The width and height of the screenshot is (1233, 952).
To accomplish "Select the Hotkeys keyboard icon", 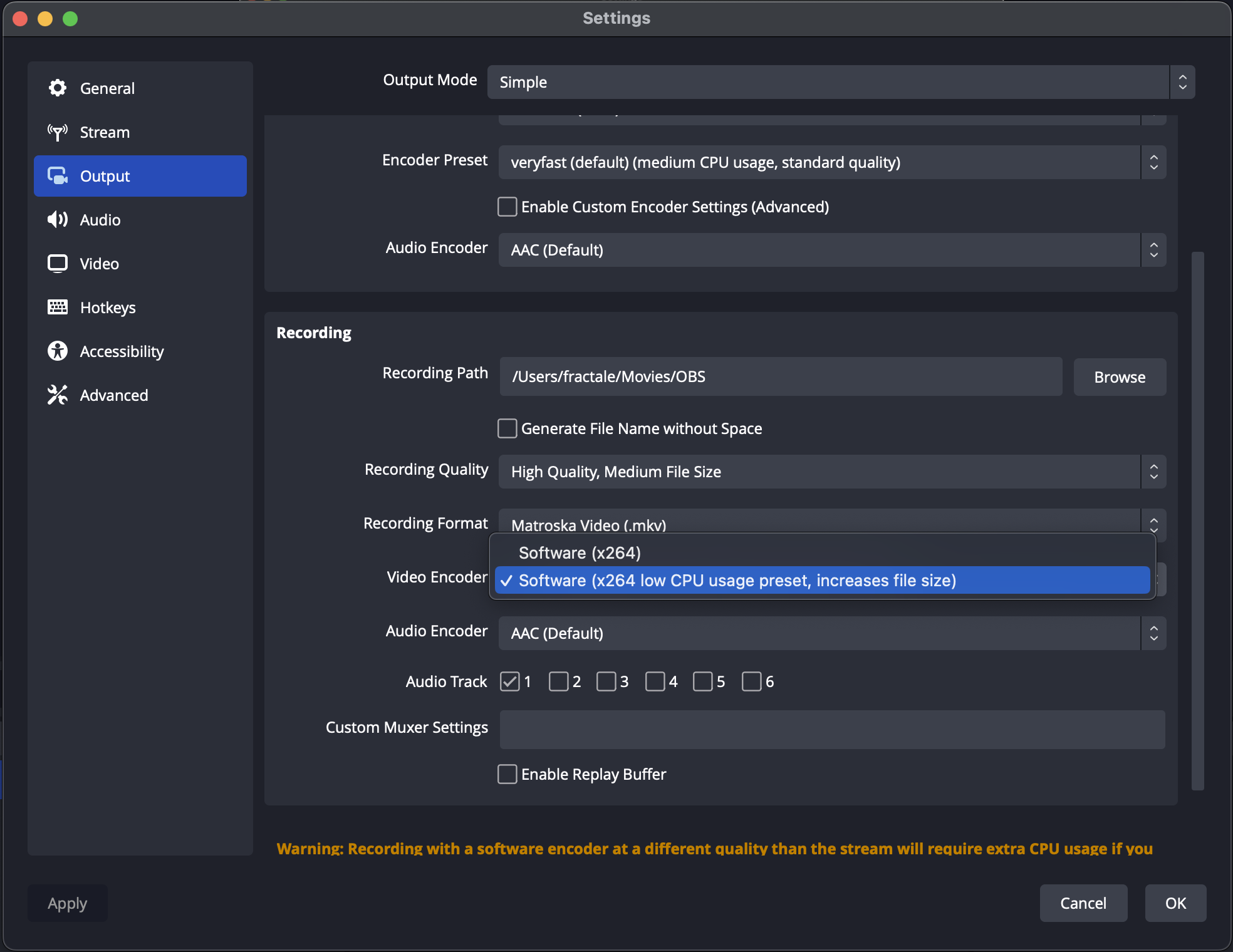I will click(x=57, y=307).
